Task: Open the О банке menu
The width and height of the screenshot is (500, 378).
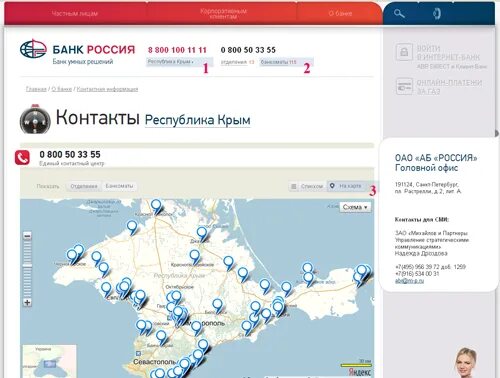Action: 340,14
